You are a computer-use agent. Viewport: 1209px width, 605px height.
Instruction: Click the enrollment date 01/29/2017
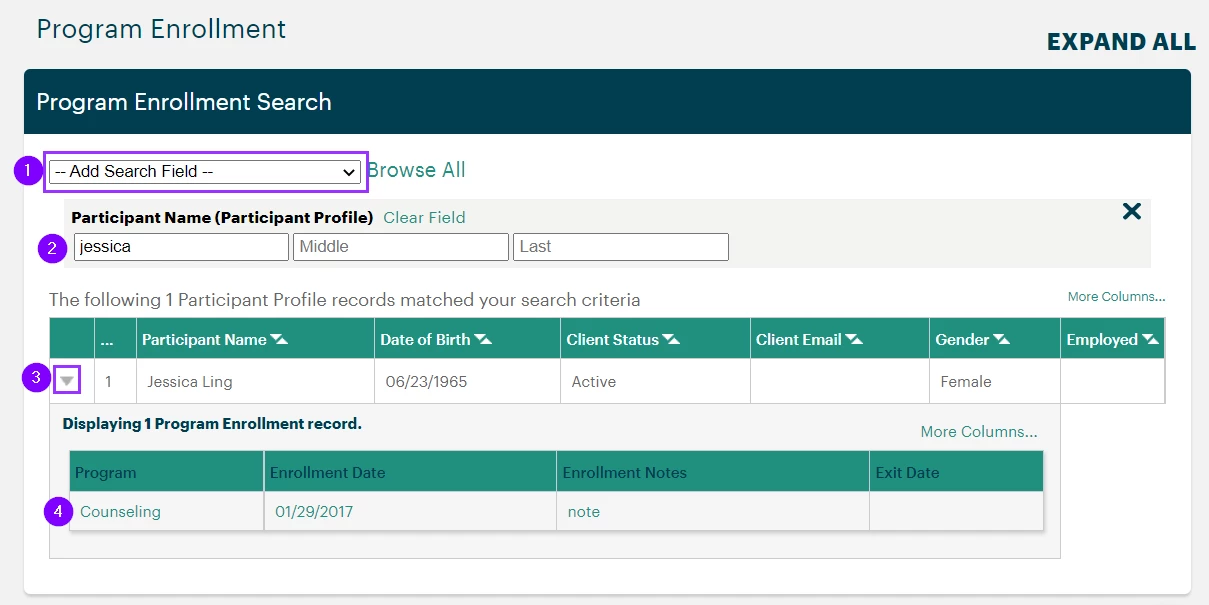coord(314,512)
